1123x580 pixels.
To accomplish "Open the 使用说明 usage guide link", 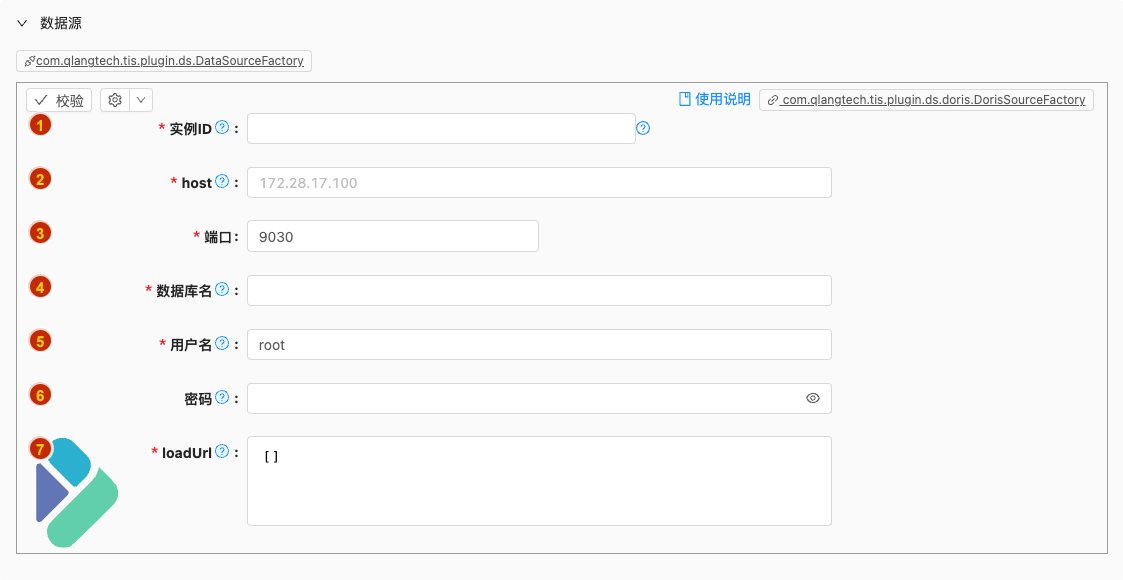I will click(x=714, y=99).
